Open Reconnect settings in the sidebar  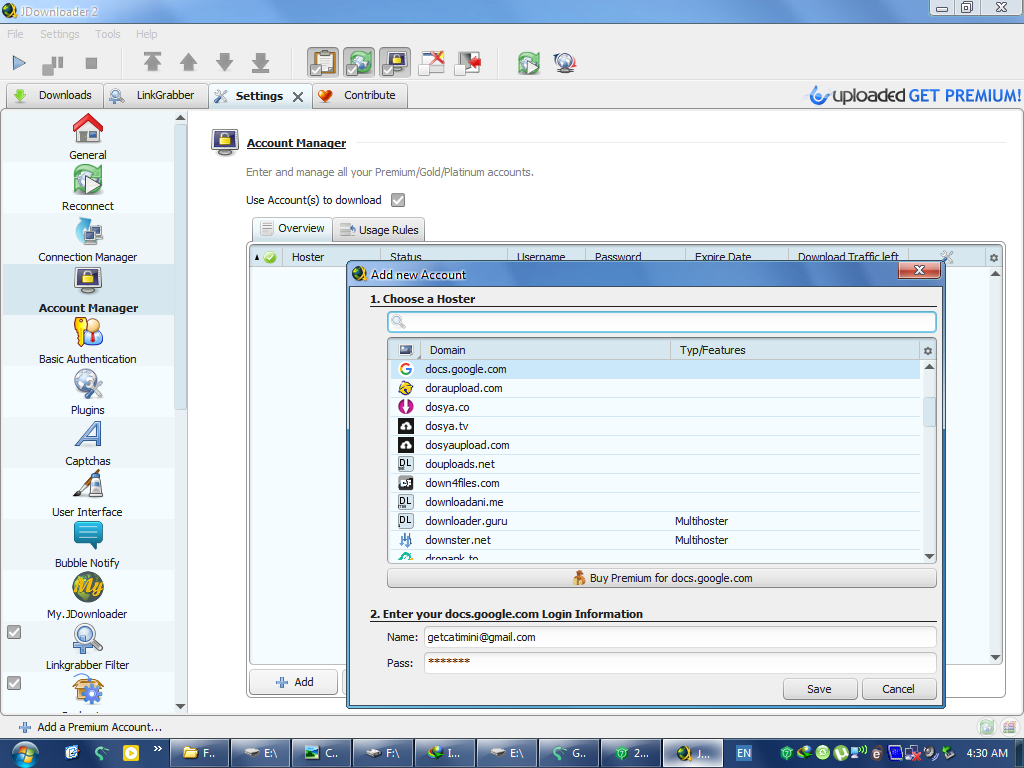tap(88, 188)
